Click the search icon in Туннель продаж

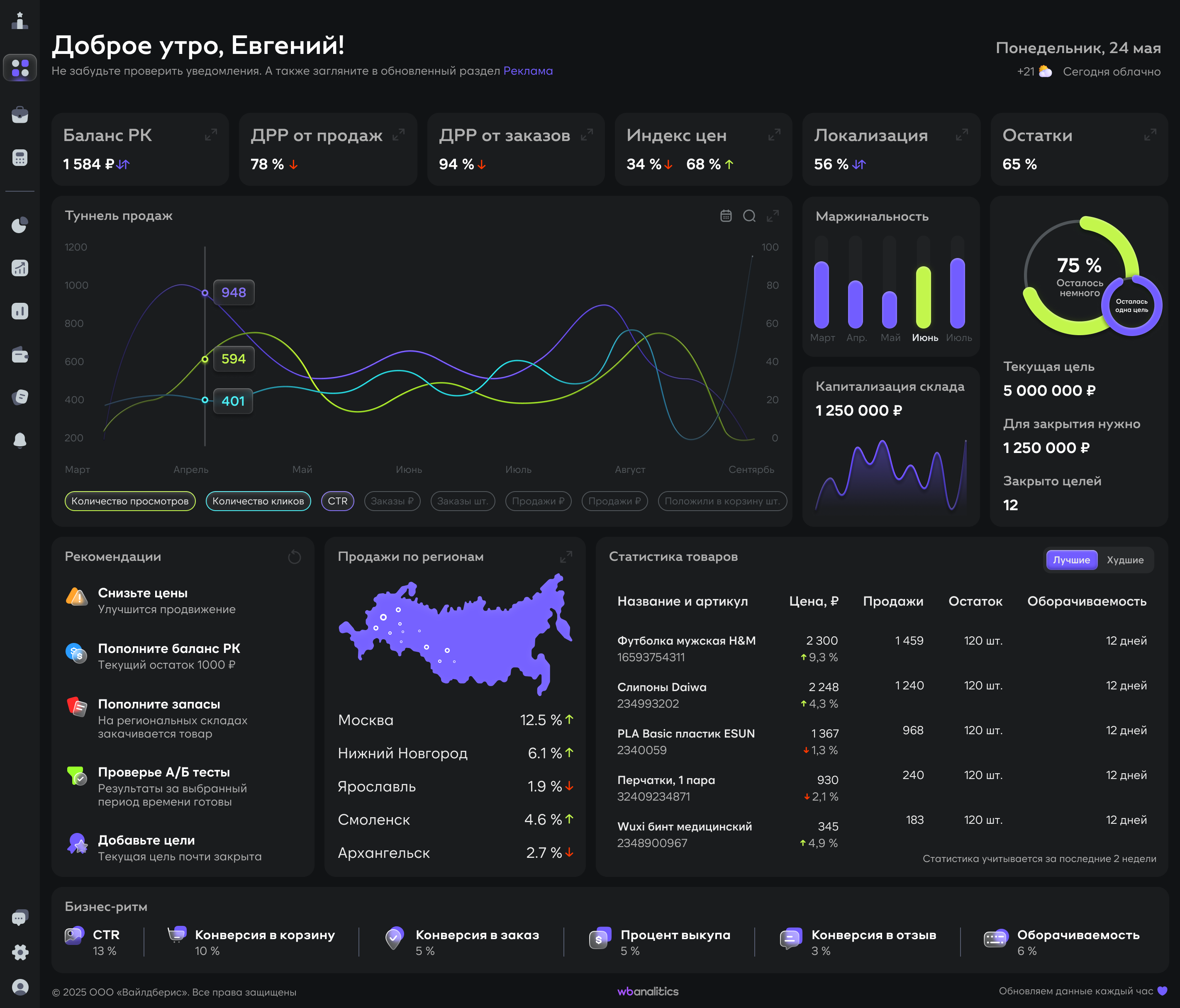749,216
